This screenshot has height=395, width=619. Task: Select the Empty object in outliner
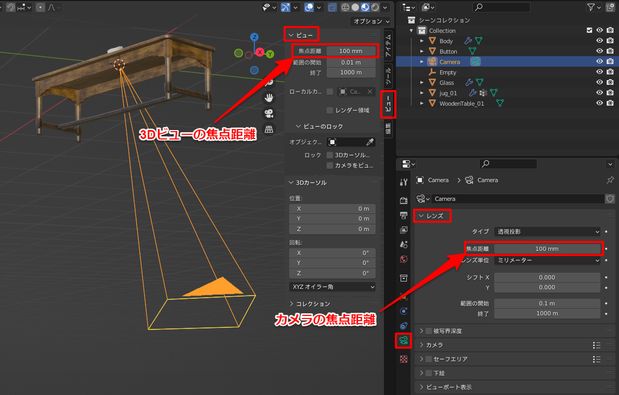pos(448,72)
